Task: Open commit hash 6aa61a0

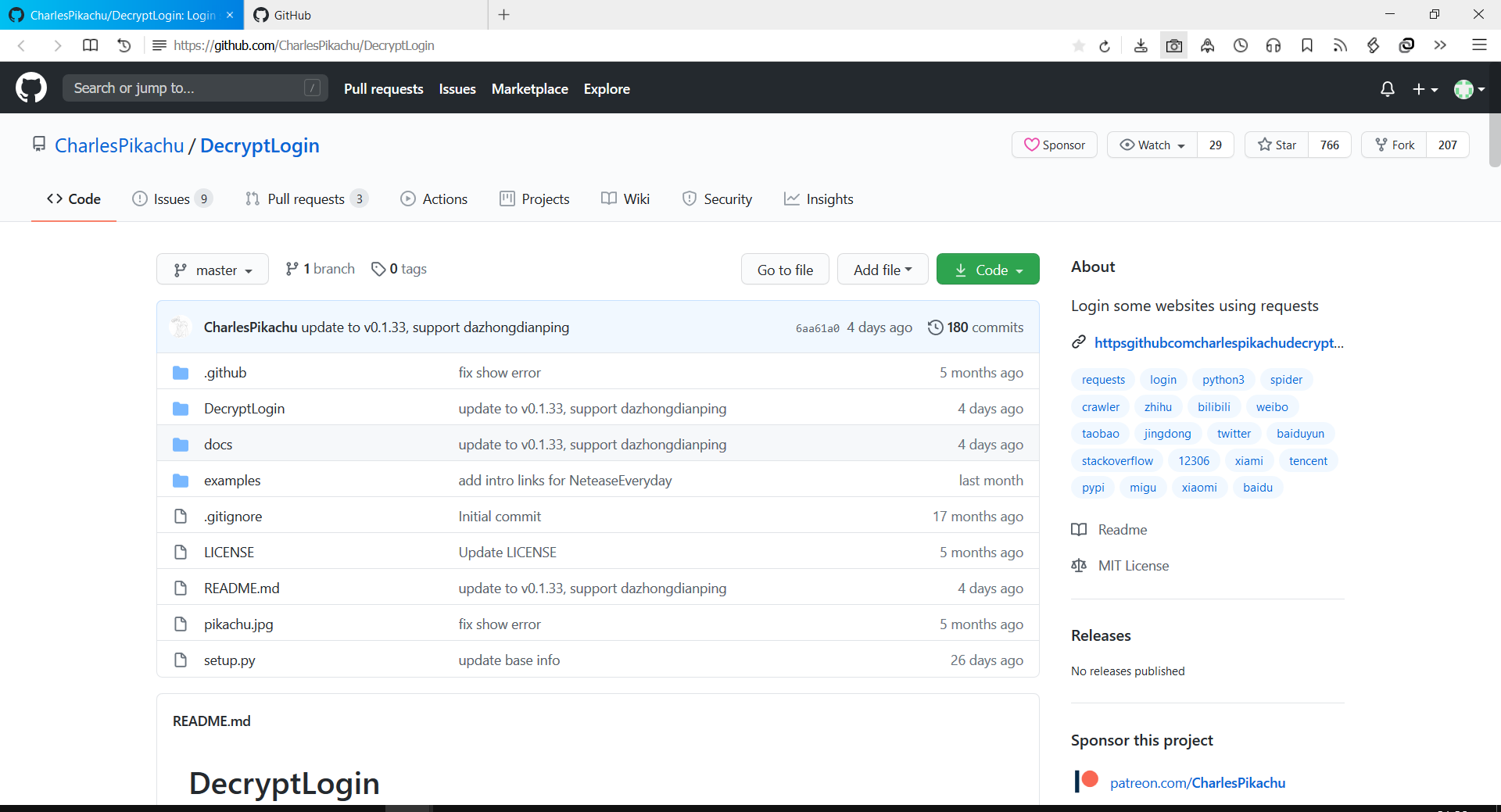Action: [818, 328]
